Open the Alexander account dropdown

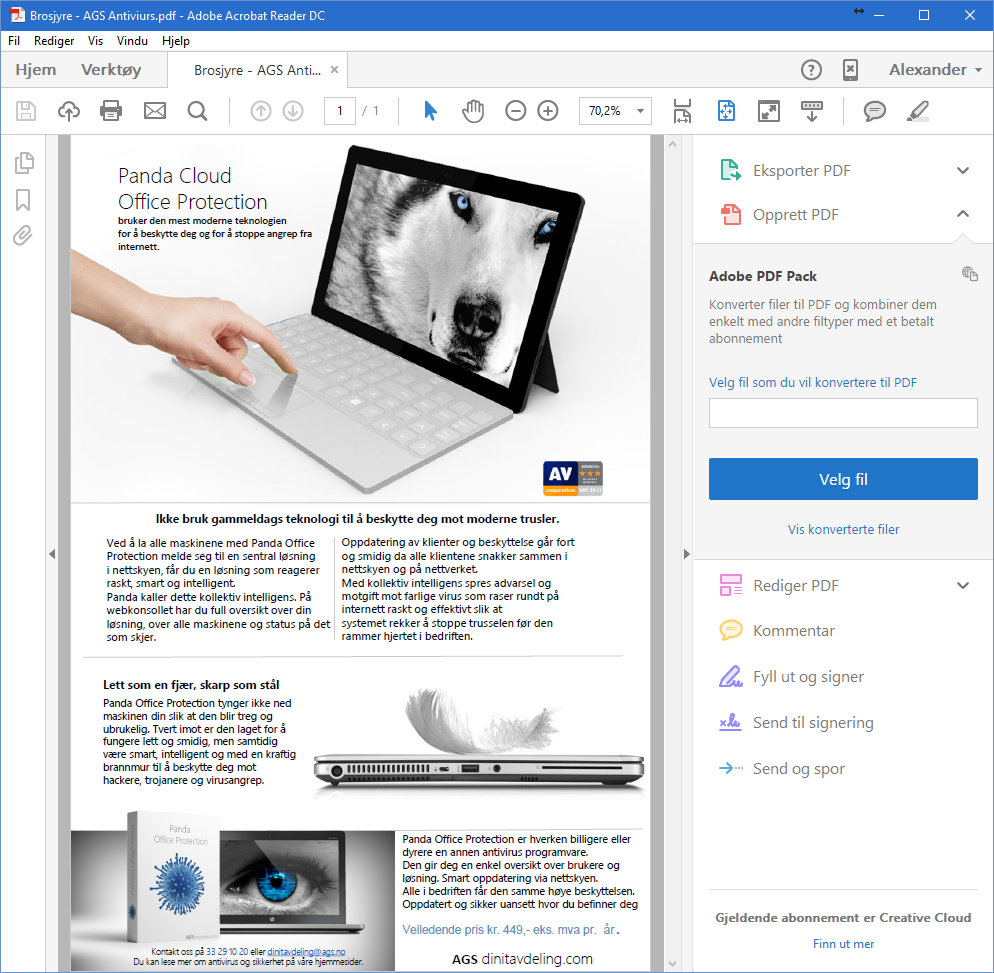(x=935, y=70)
